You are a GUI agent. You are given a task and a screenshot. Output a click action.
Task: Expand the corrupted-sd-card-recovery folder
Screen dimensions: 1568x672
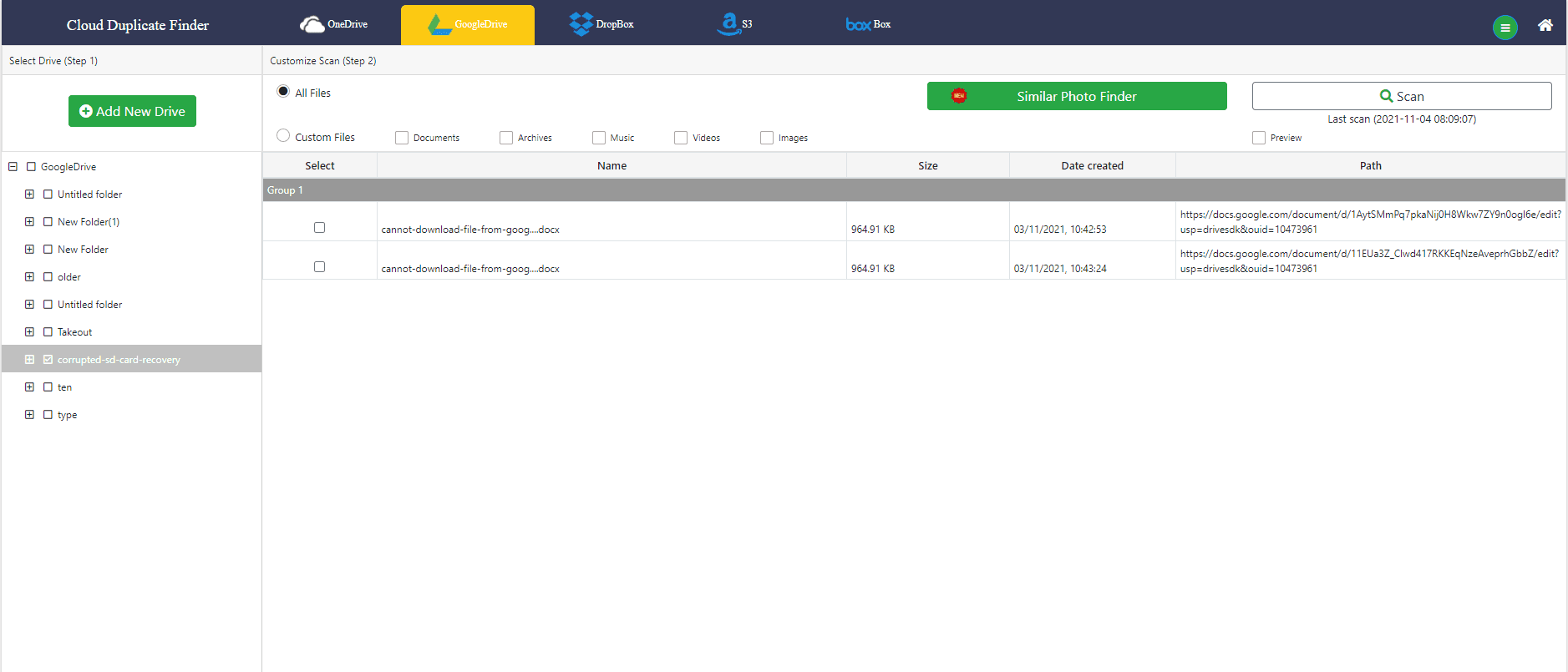[29, 360]
